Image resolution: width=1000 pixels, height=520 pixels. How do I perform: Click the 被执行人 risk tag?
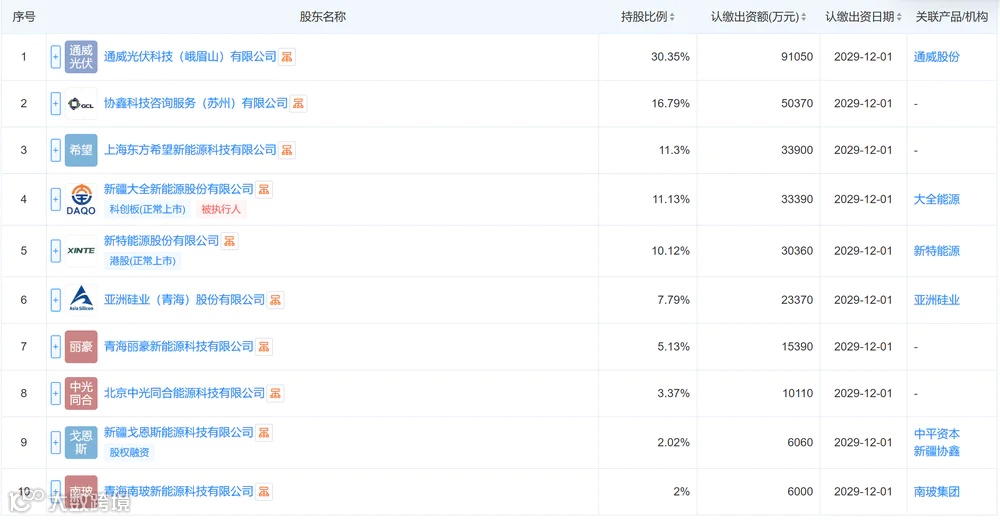[x=221, y=209]
